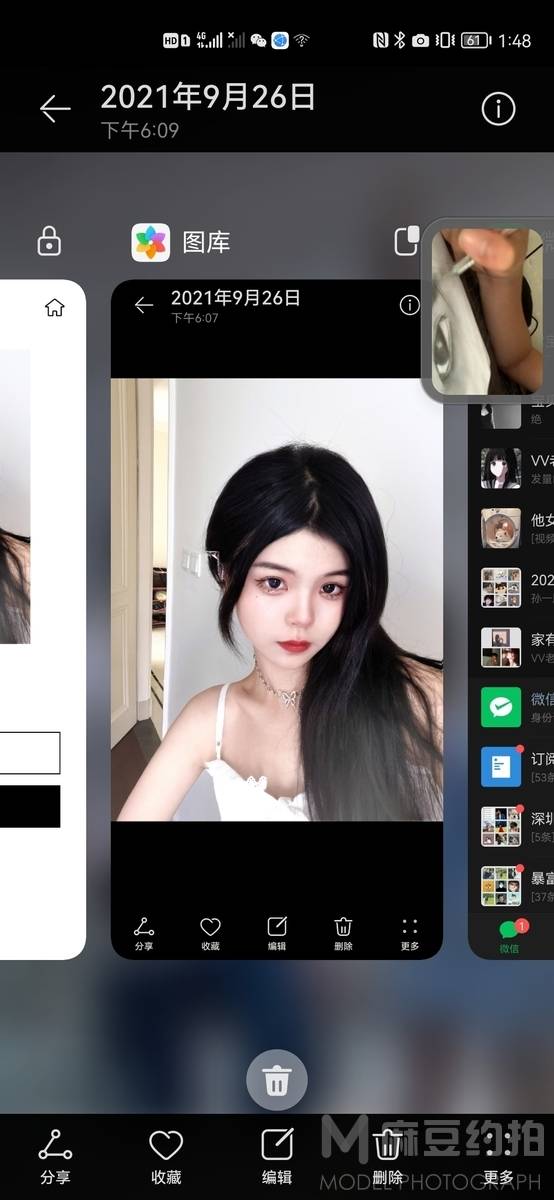Tap the split-screen icon beside 图库 title
Image resolution: width=554 pixels, height=1200 pixels.
(x=407, y=241)
